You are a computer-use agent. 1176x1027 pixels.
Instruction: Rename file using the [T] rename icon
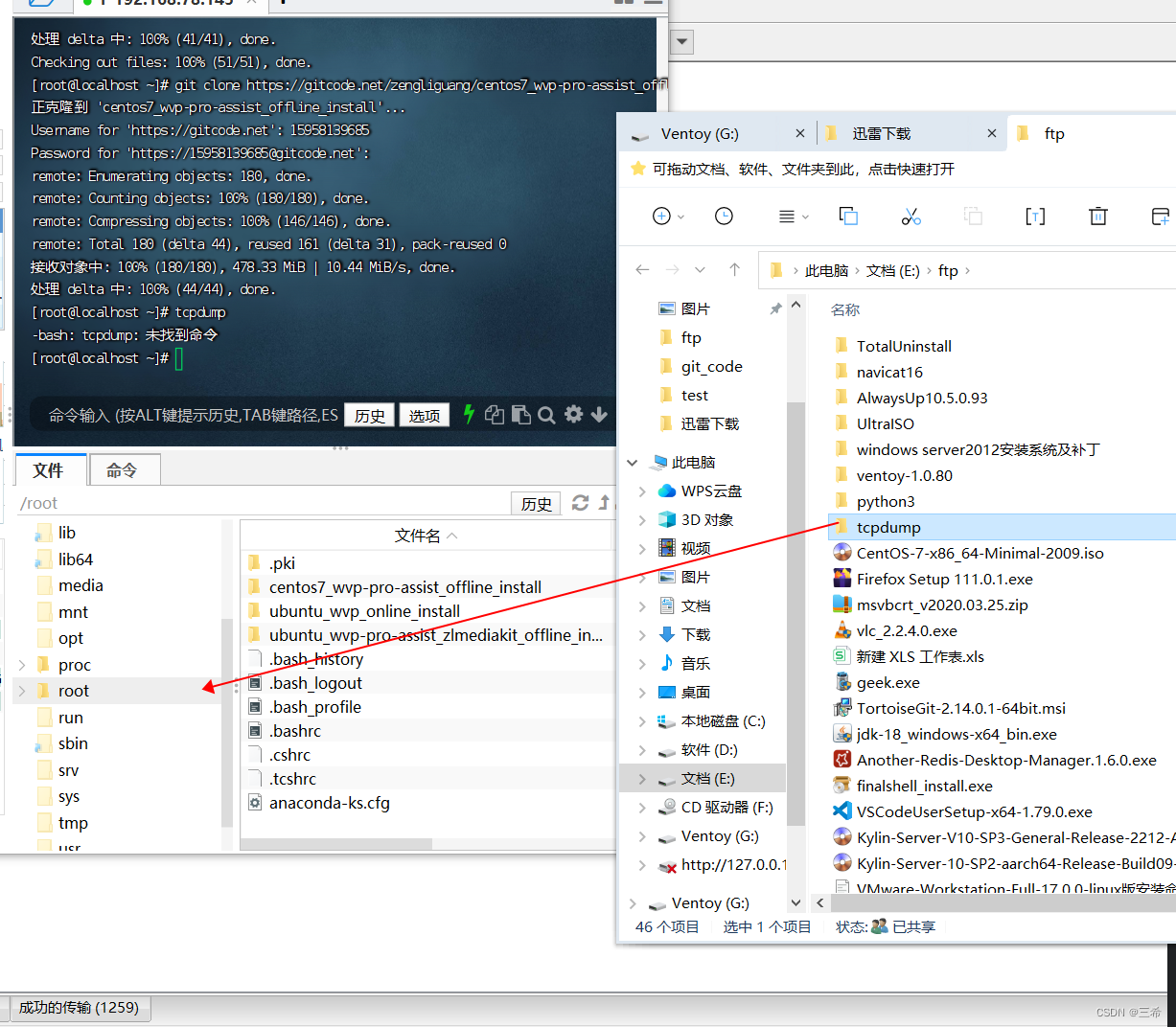click(1035, 217)
